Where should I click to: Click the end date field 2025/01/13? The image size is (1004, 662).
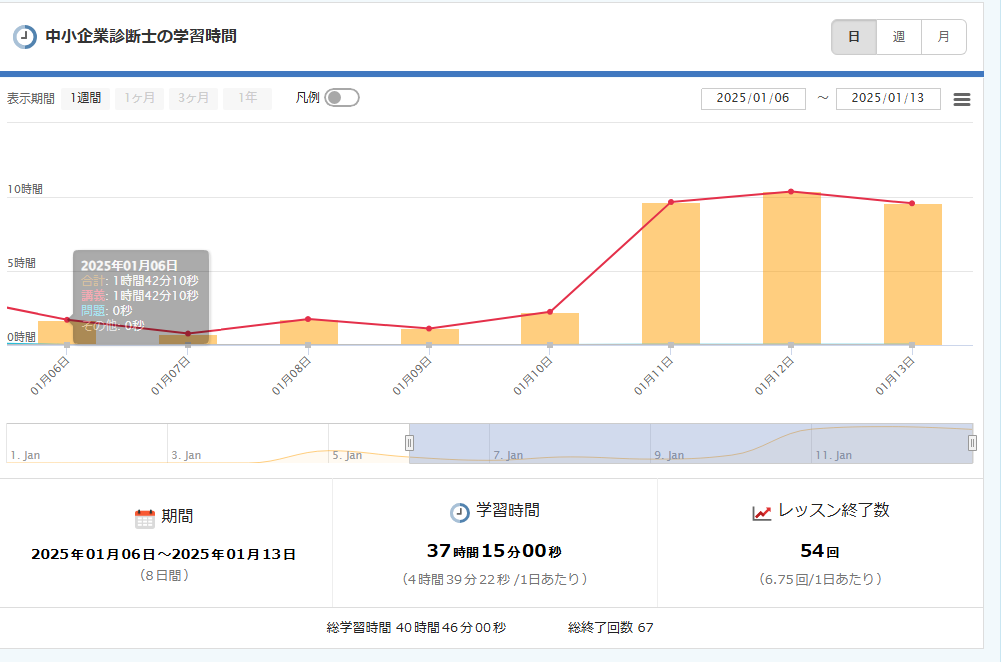click(x=888, y=99)
